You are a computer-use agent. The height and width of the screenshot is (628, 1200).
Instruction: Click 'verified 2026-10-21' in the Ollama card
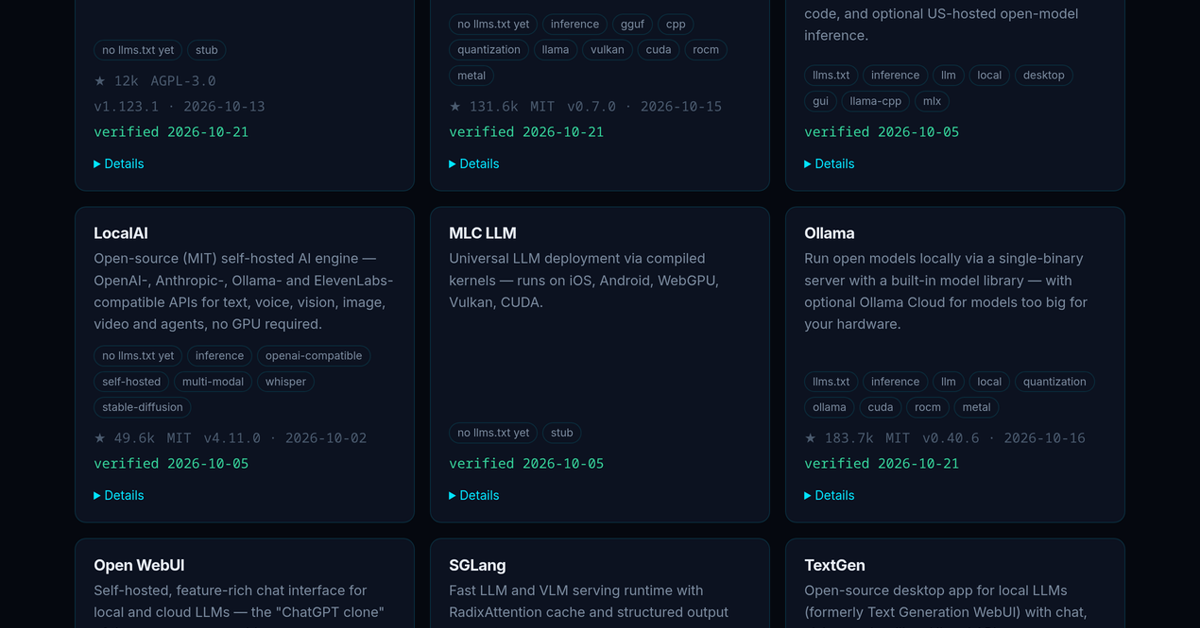[881, 464]
